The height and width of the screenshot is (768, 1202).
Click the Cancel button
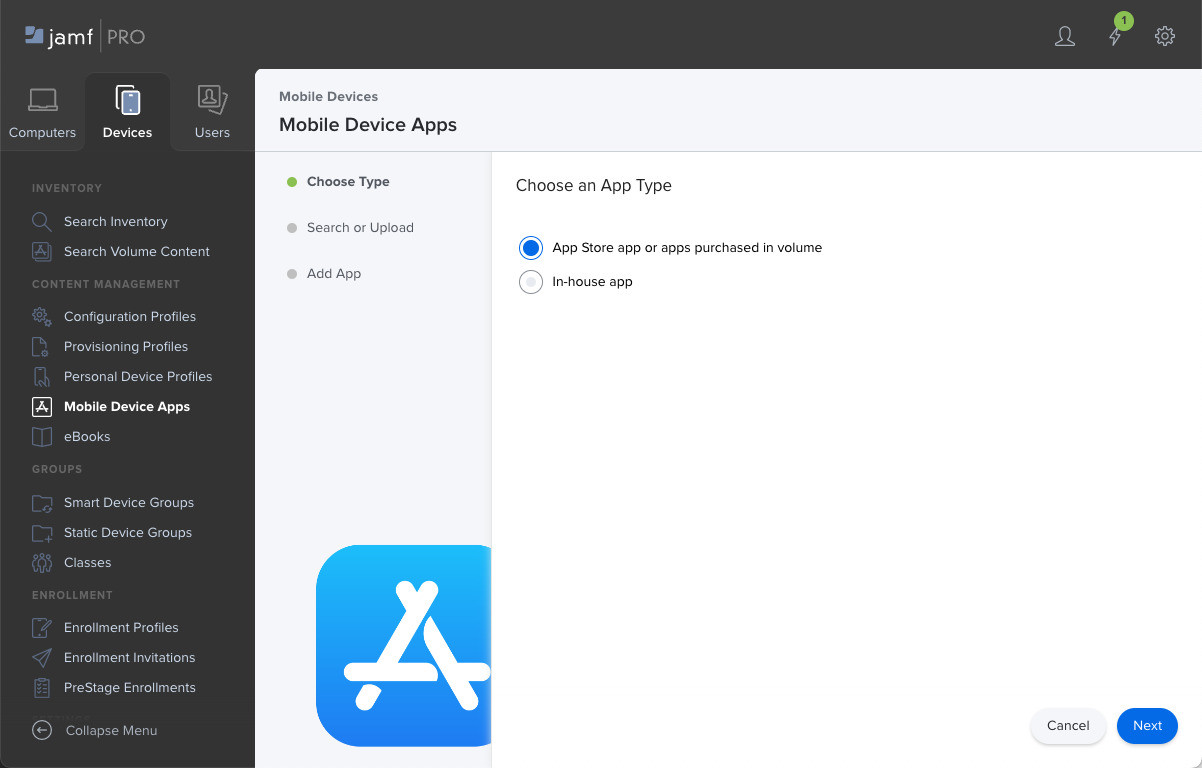tap(1067, 726)
